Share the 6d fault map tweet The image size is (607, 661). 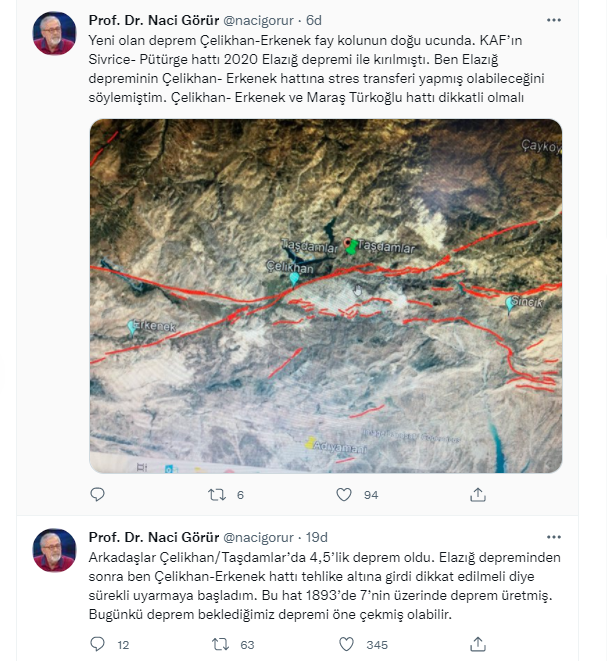click(x=478, y=494)
